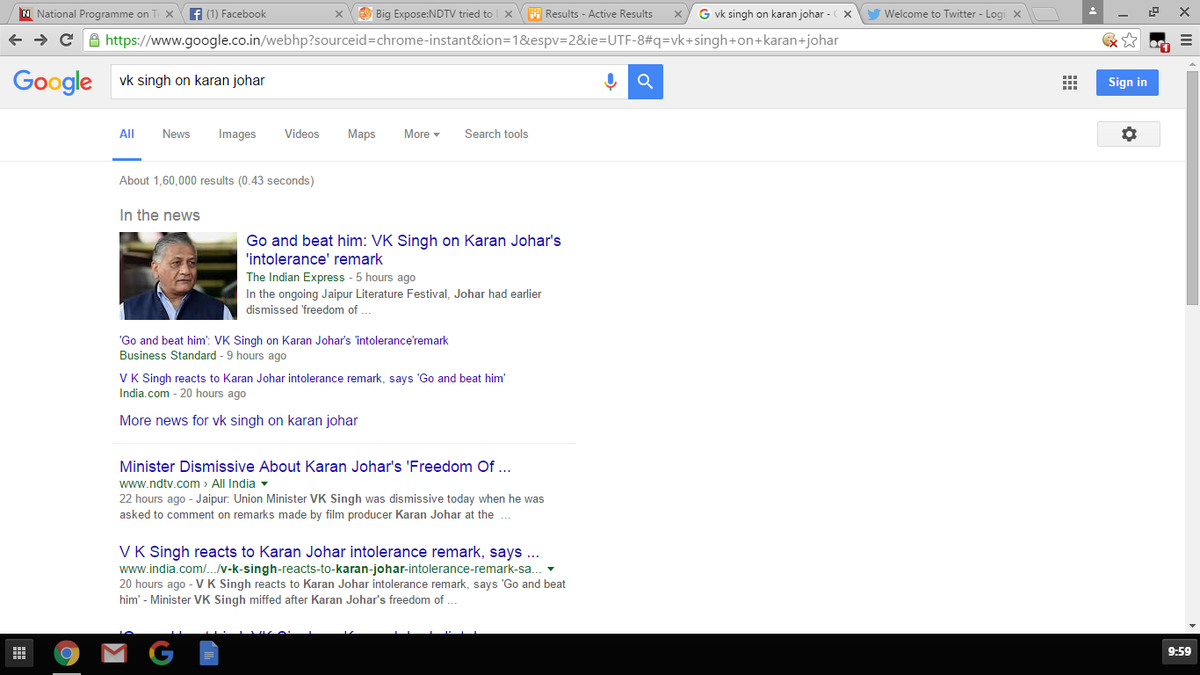Image resolution: width=1200 pixels, height=675 pixels.
Task: Open the Google apps grid
Action: 1069,83
